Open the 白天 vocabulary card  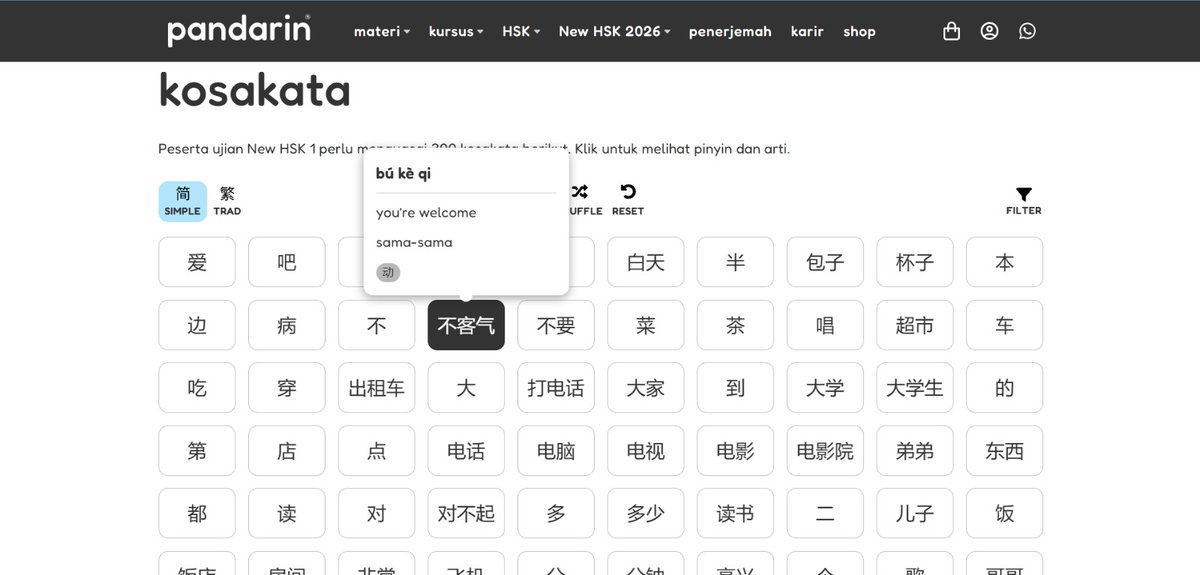click(x=646, y=262)
